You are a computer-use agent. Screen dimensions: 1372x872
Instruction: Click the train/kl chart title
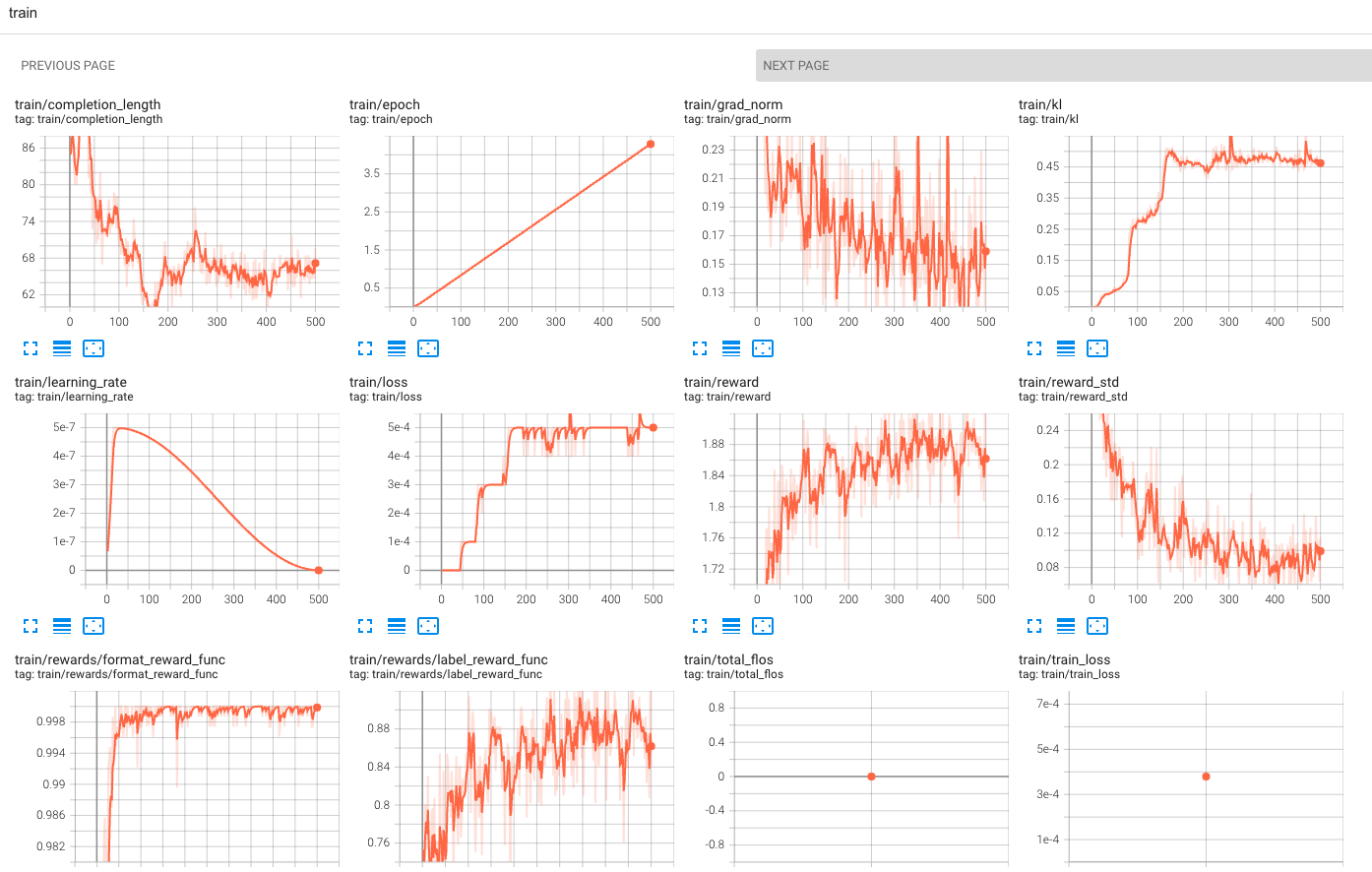pos(1040,104)
